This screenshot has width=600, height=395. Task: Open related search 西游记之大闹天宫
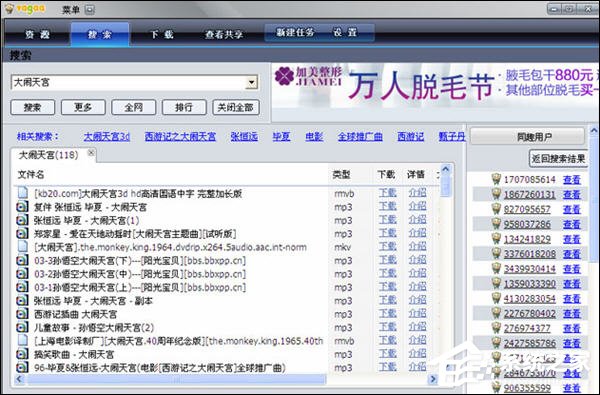180,137
